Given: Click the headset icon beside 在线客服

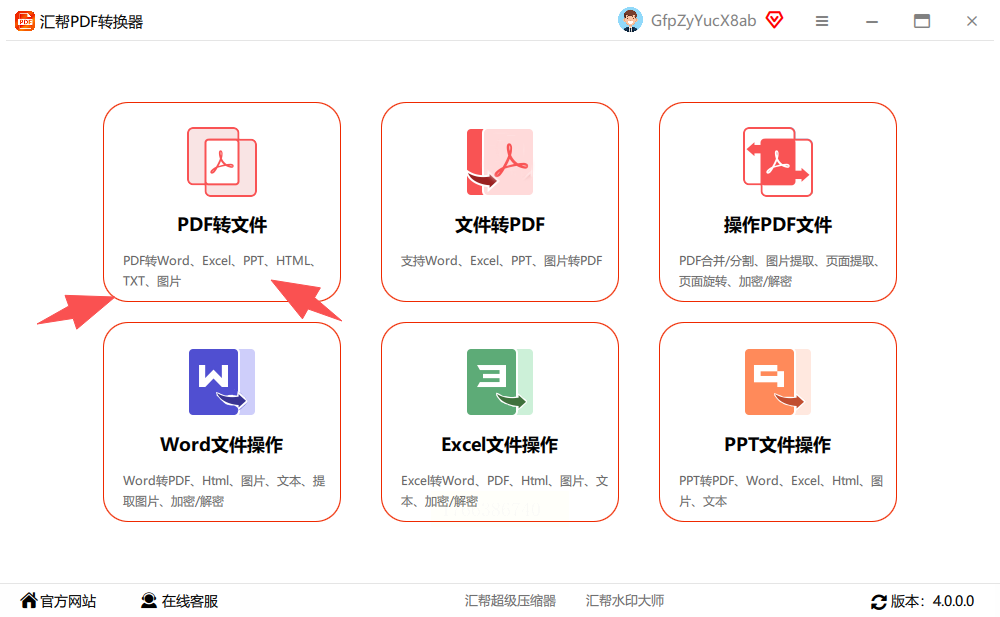Looking at the screenshot, I should [149, 600].
